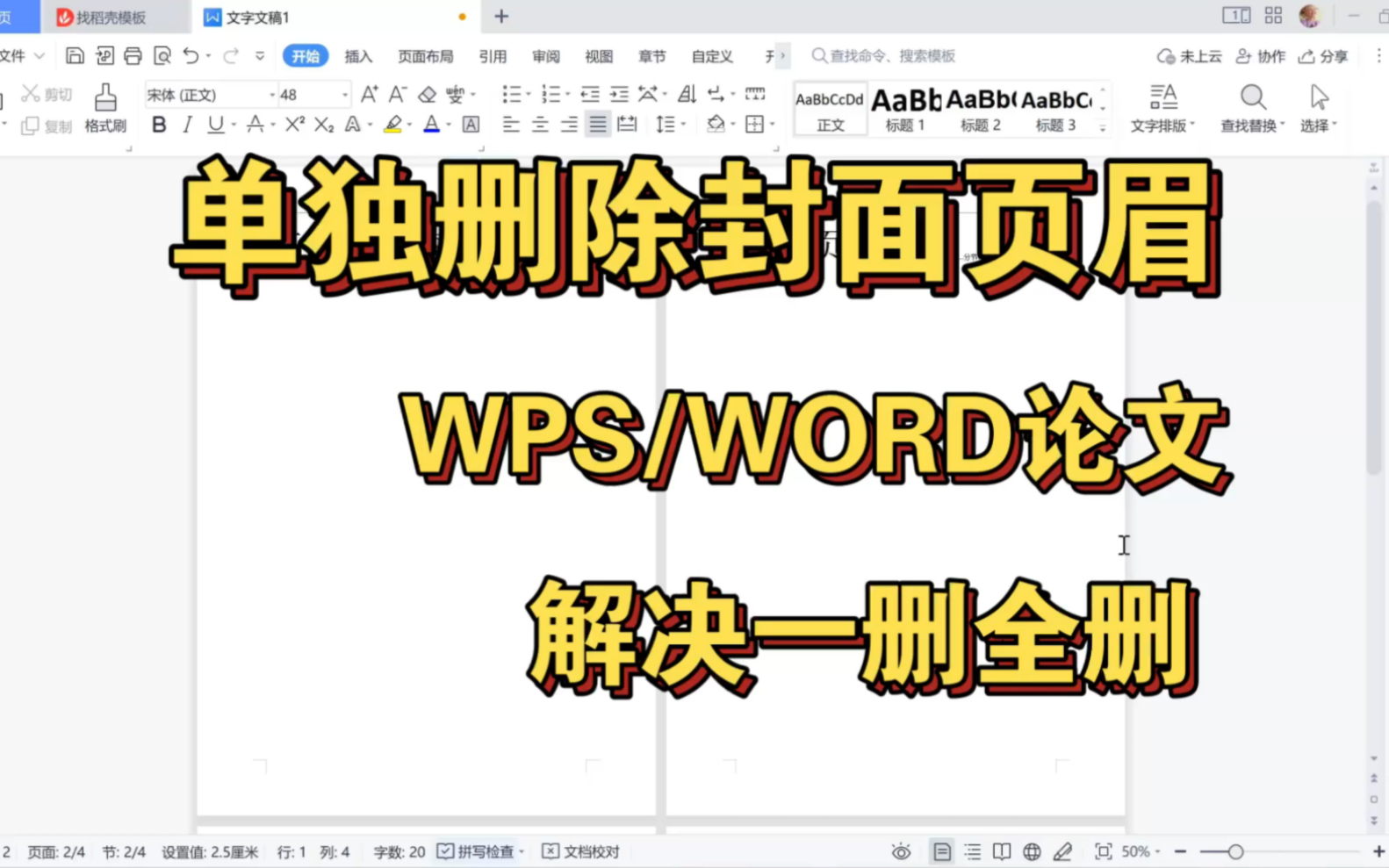Click the Undo arrow icon

click(191, 56)
